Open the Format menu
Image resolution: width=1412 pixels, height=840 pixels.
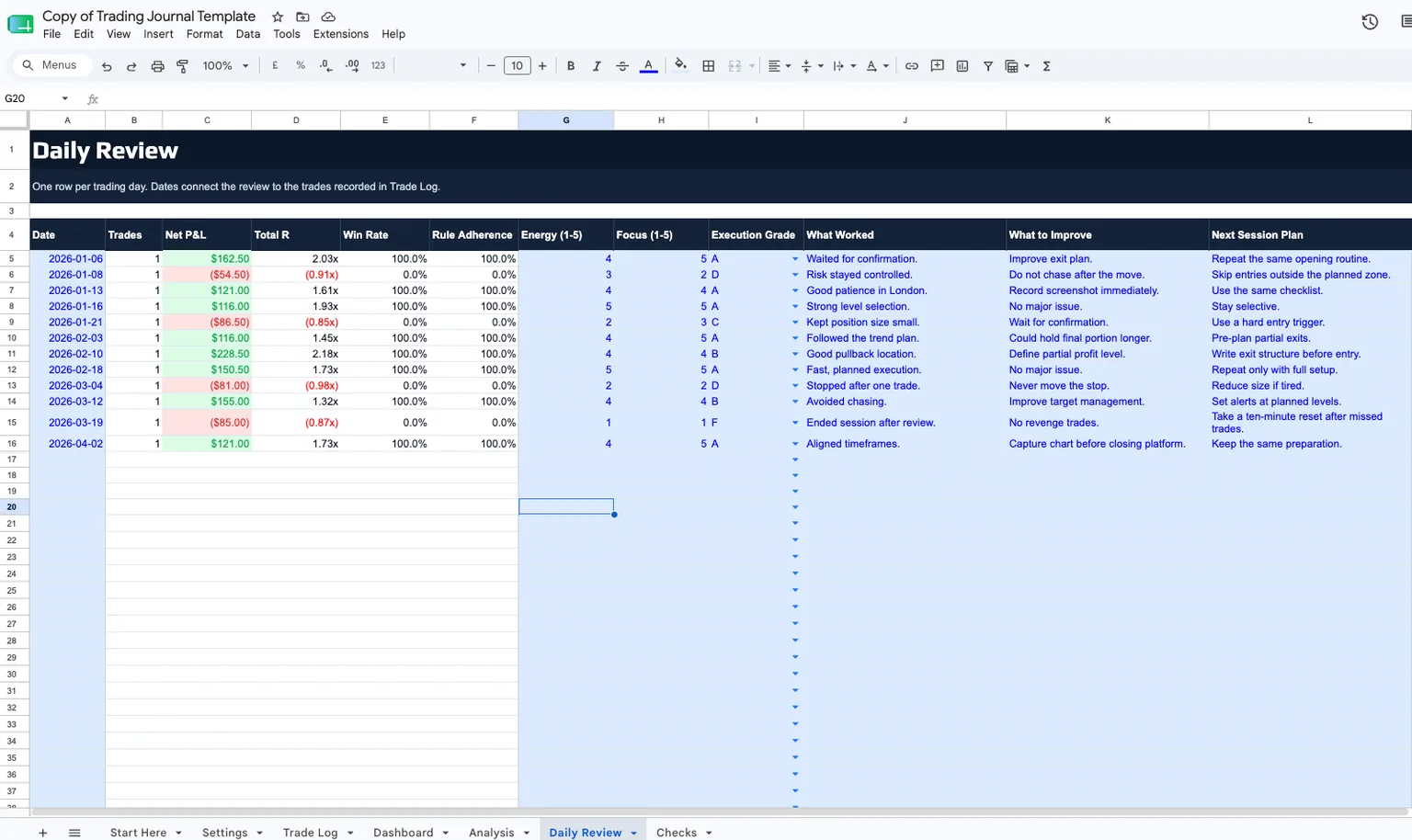coord(204,34)
